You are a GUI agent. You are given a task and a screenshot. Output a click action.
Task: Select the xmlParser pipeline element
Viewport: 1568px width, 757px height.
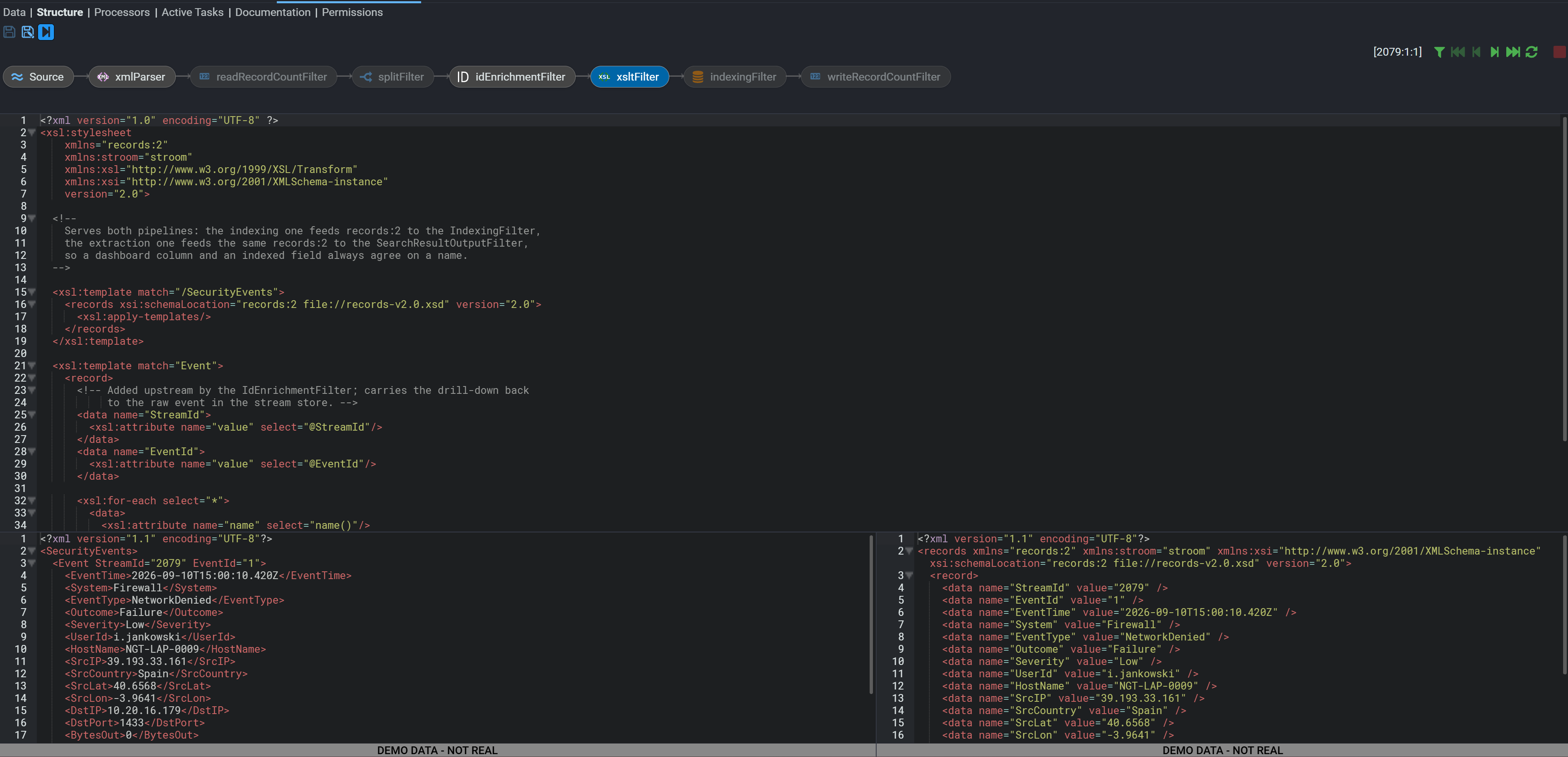[x=132, y=77]
